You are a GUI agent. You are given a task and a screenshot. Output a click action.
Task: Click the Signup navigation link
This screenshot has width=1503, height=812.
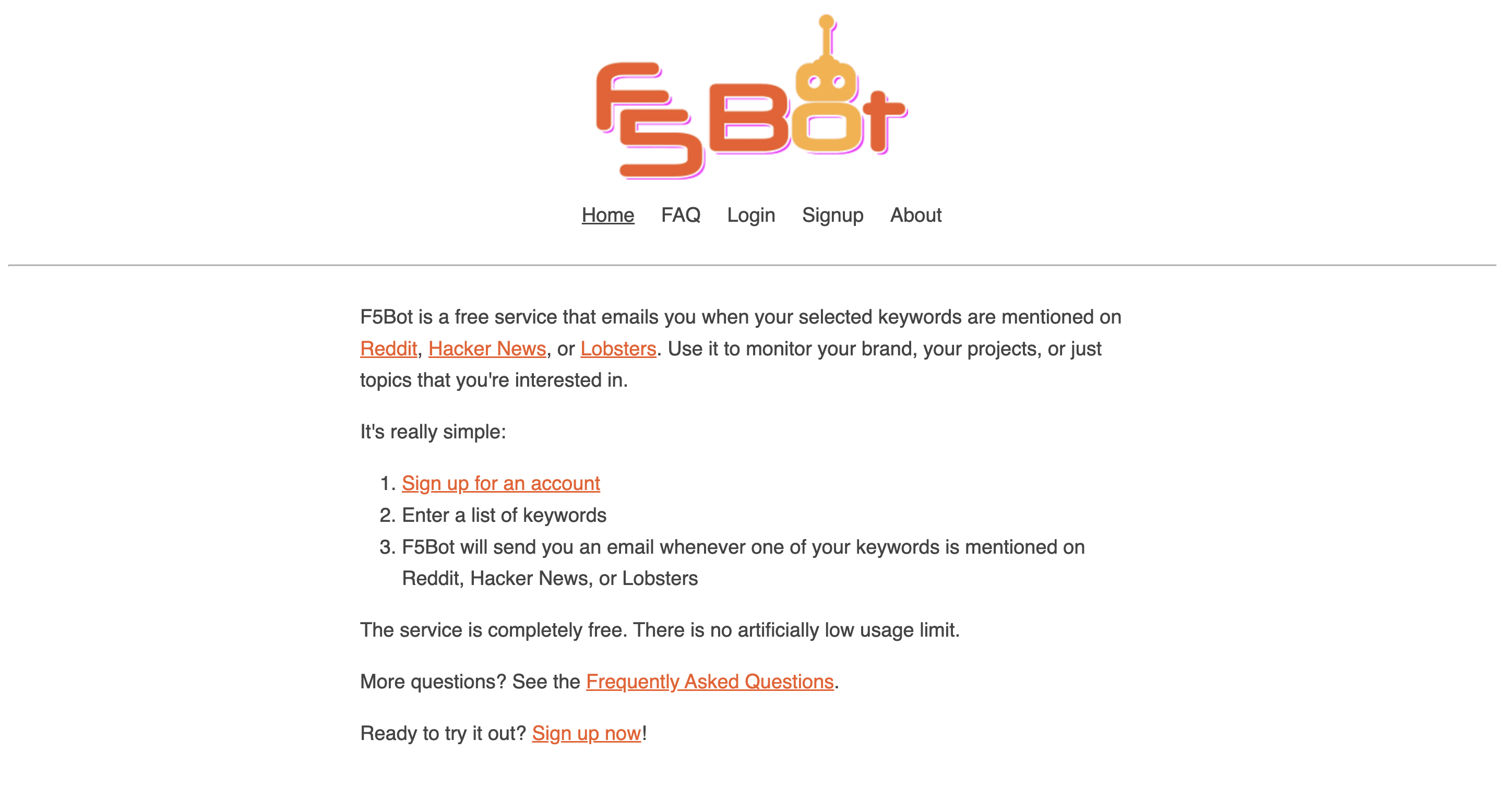(833, 214)
